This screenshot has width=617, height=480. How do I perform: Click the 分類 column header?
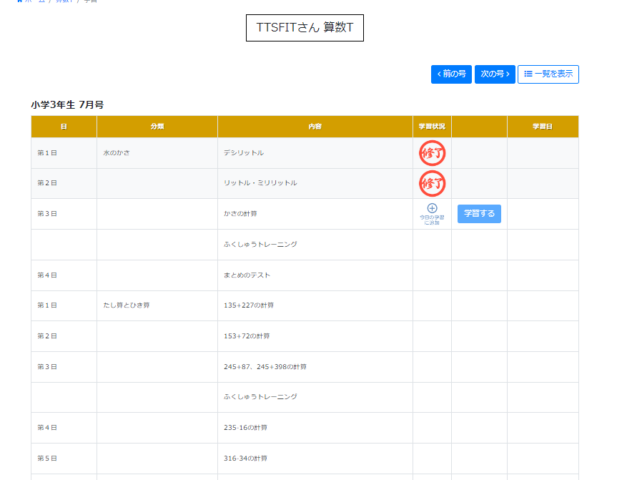point(157,126)
